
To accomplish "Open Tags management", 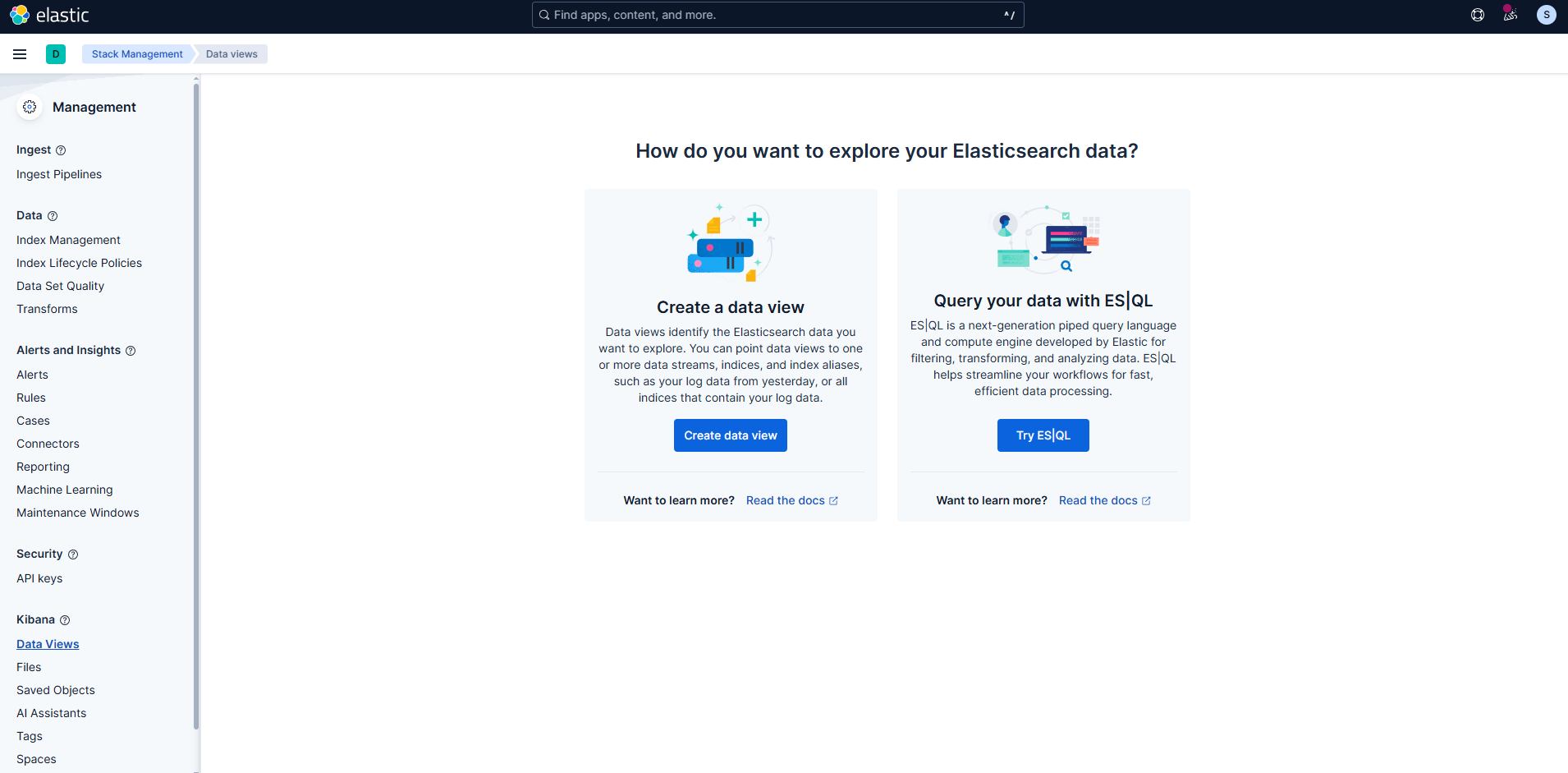I will click(30, 736).
